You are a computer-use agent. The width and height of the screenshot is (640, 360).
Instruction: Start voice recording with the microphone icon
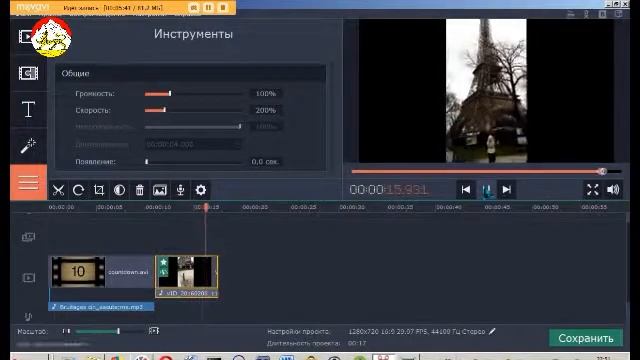coord(180,190)
